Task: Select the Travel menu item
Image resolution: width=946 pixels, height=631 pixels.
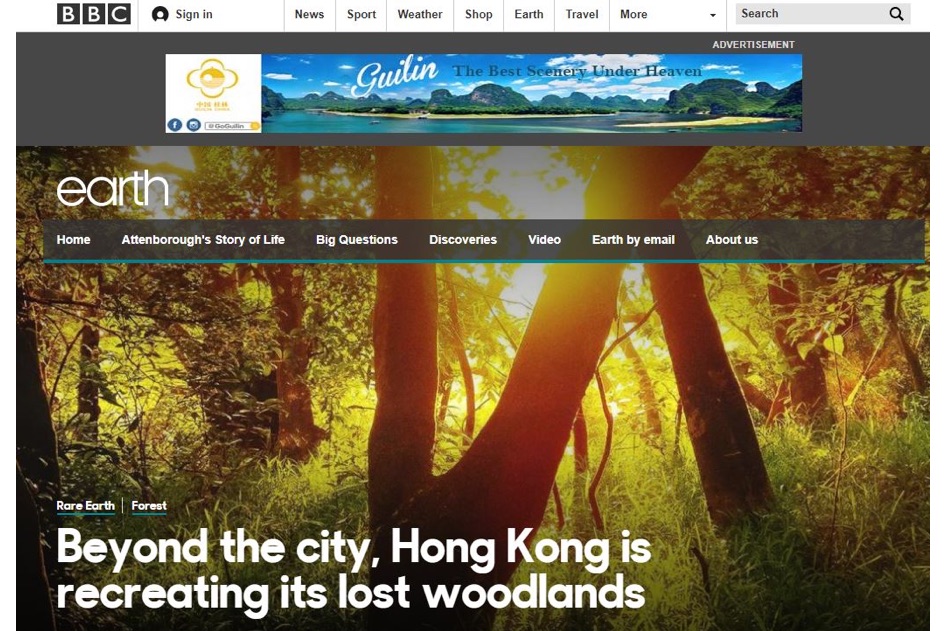Action: tap(582, 14)
